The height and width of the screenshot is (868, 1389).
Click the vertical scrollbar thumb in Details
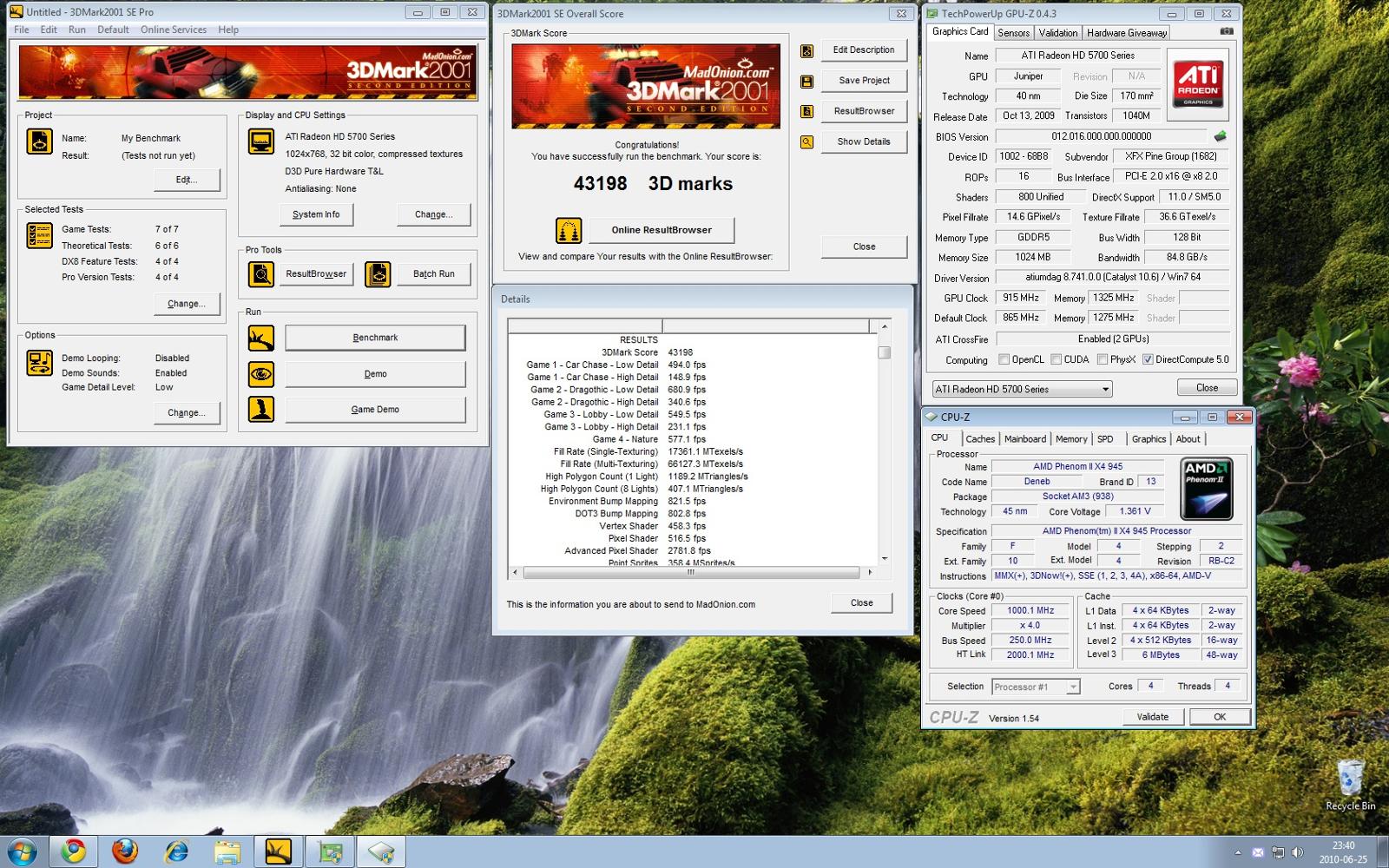click(x=884, y=352)
